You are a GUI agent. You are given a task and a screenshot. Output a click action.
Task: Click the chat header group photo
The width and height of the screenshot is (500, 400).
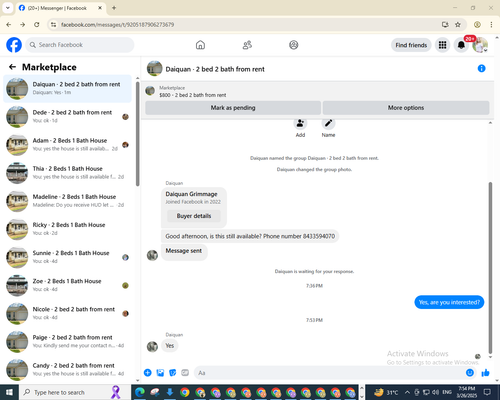coord(155,69)
